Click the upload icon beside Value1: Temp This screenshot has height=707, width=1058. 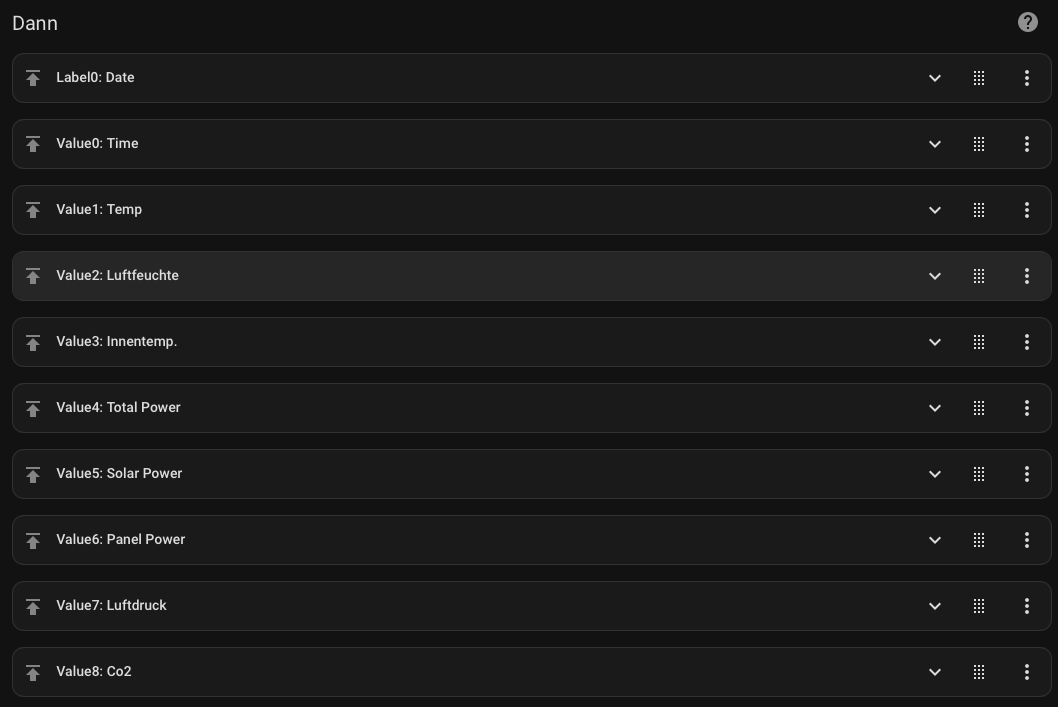[x=32, y=210]
